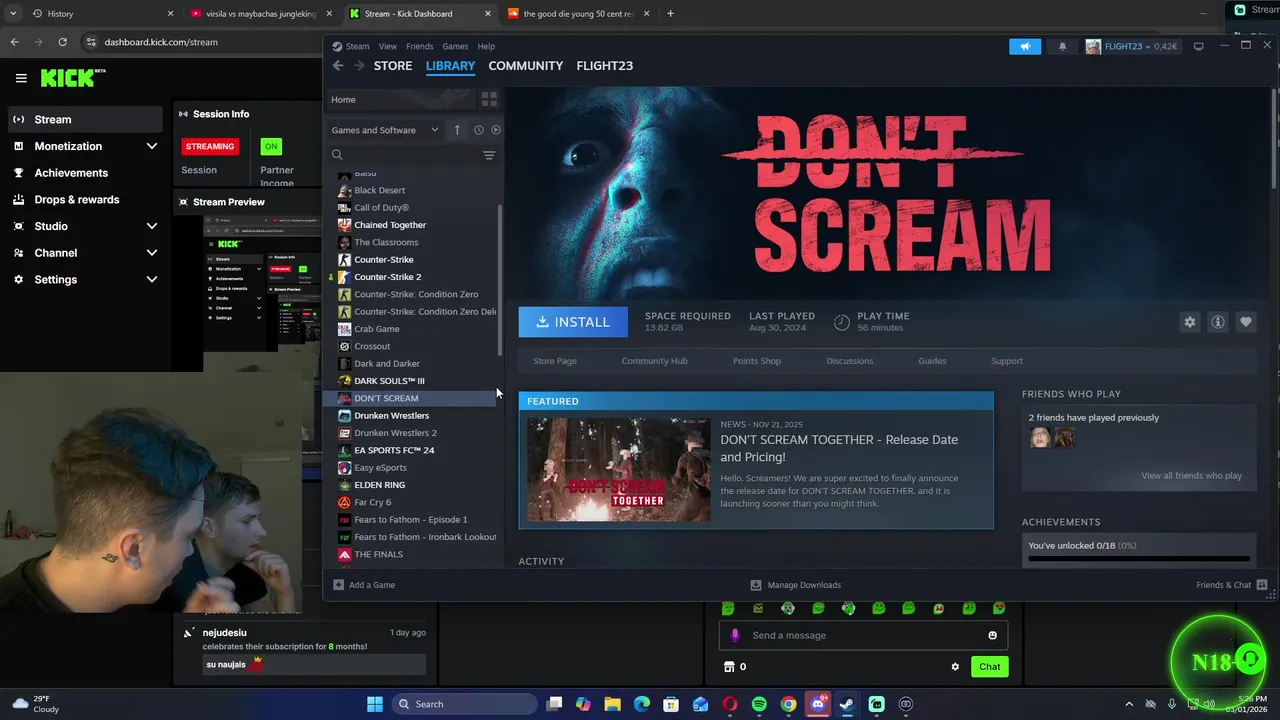Open the DON'T SCREAM TOGETHER news thumbnail

(619, 470)
